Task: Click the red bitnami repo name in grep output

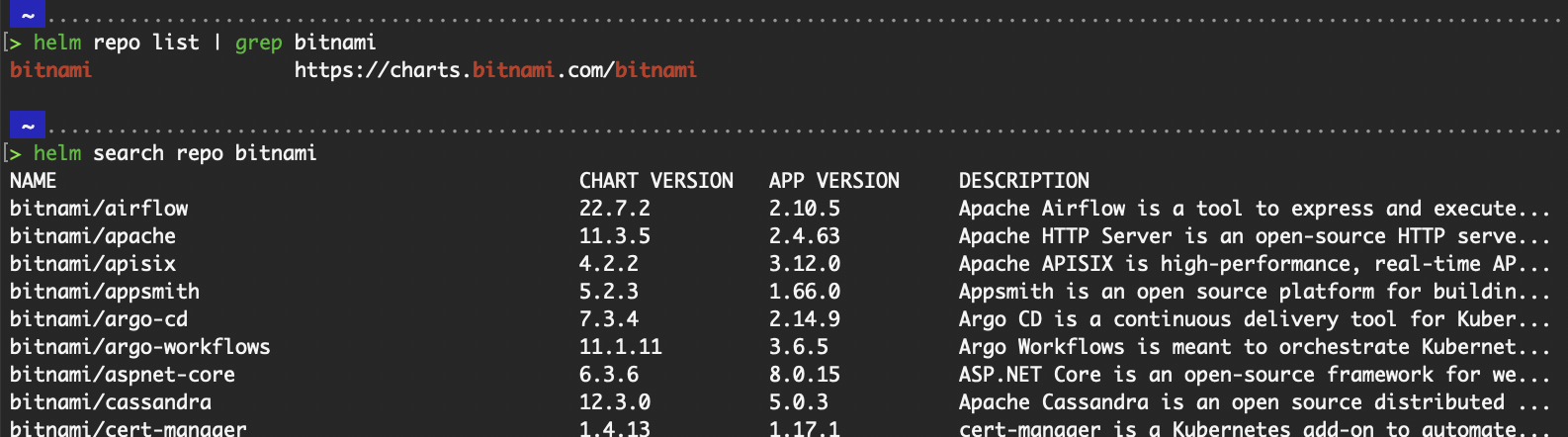Action: click(x=51, y=70)
